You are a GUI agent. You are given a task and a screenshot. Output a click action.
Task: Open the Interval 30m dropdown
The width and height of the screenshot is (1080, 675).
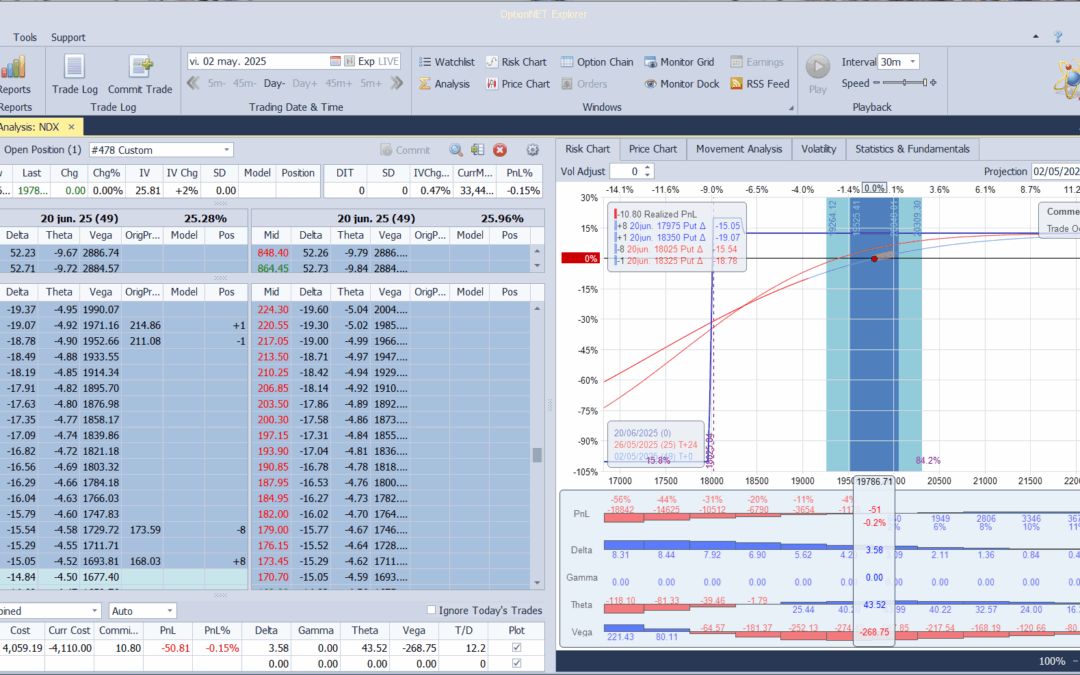[911, 62]
